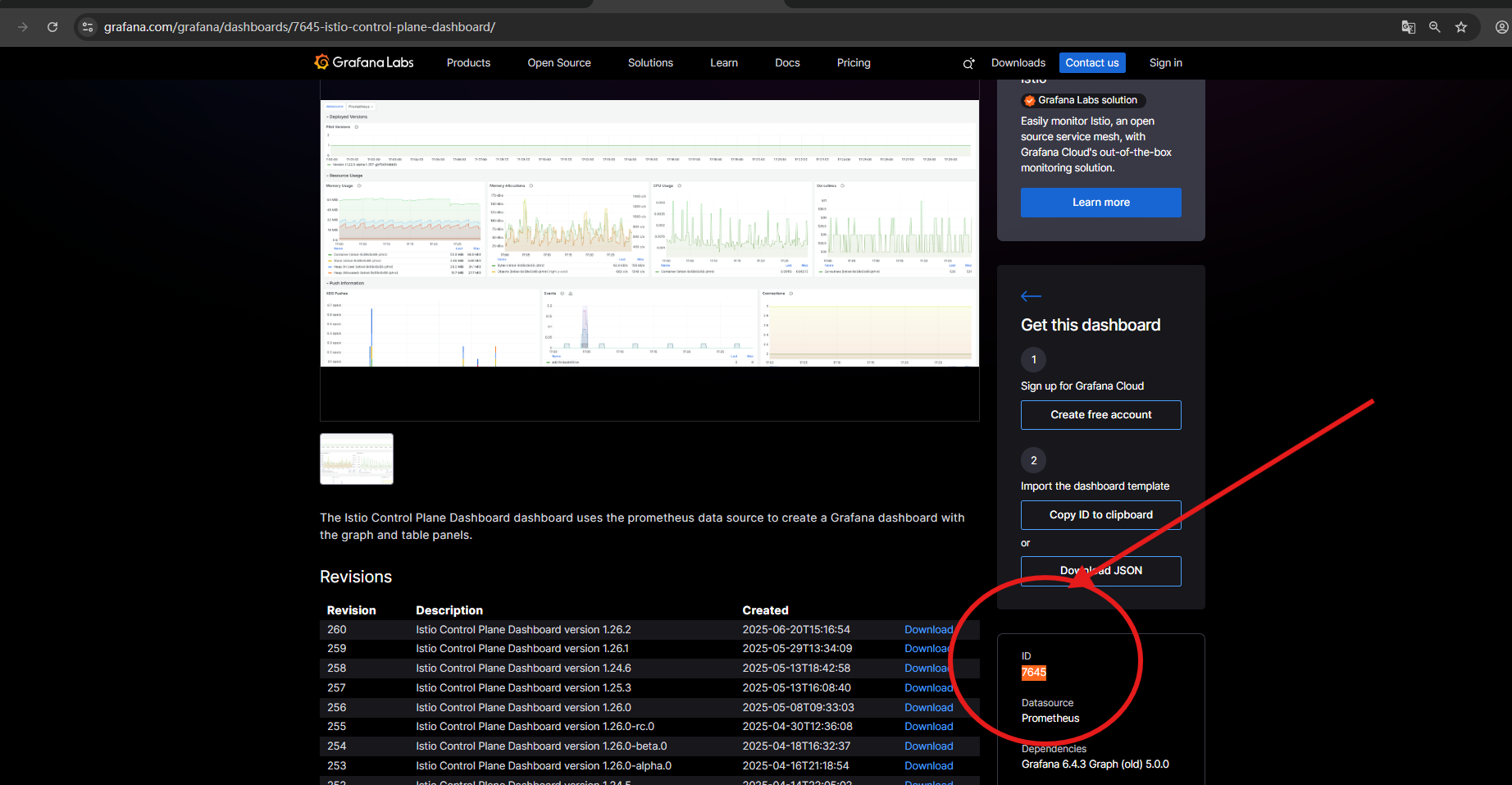
Task: Click the Learn more button
Action: [x=1101, y=203]
